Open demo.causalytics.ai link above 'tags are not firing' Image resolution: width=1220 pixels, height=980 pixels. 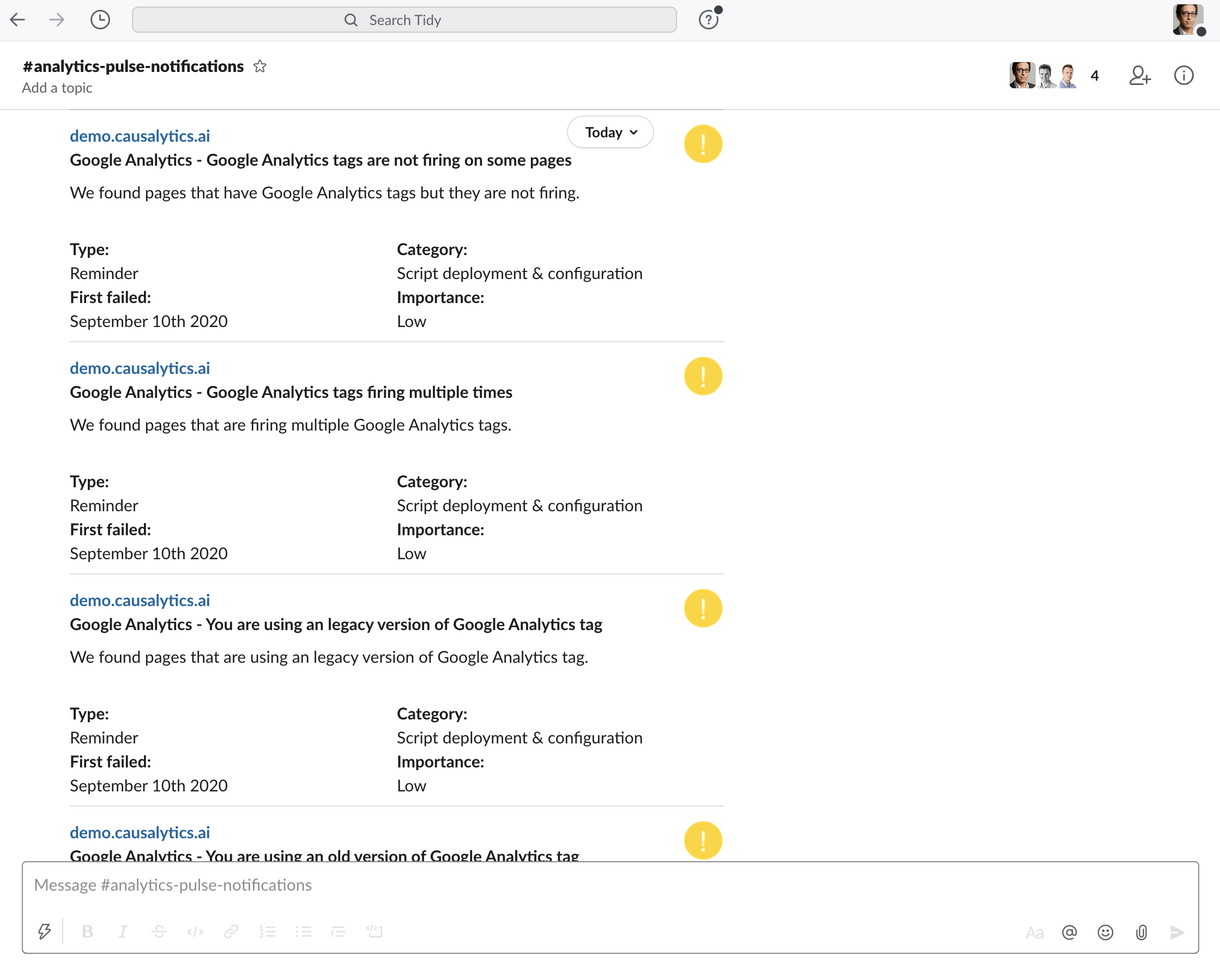coord(140,136)
